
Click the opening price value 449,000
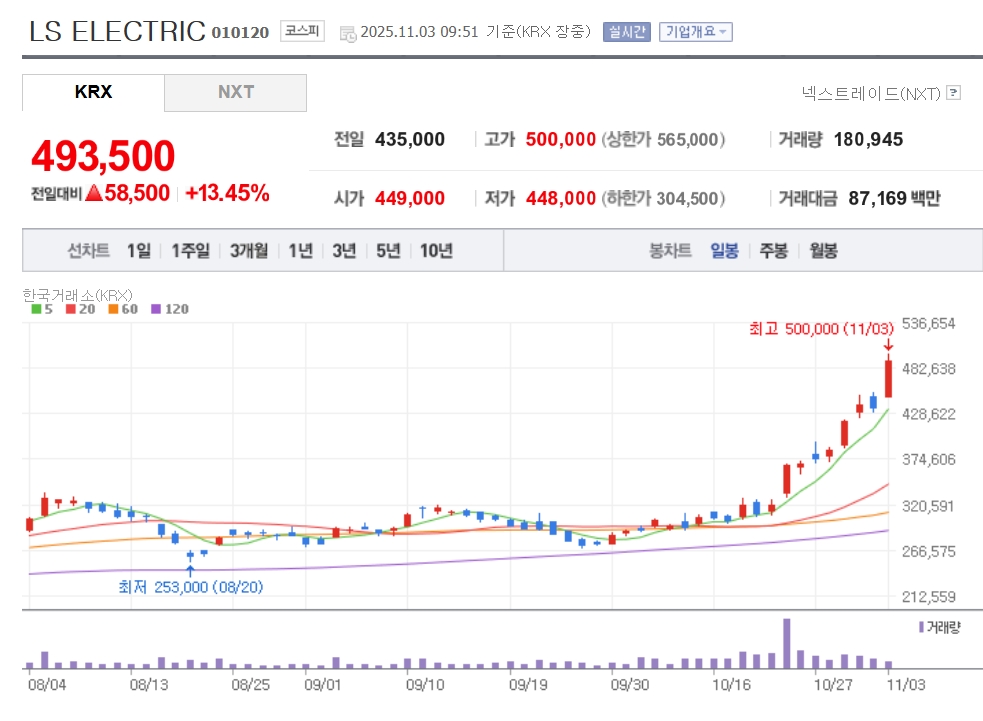pos(410,198)
